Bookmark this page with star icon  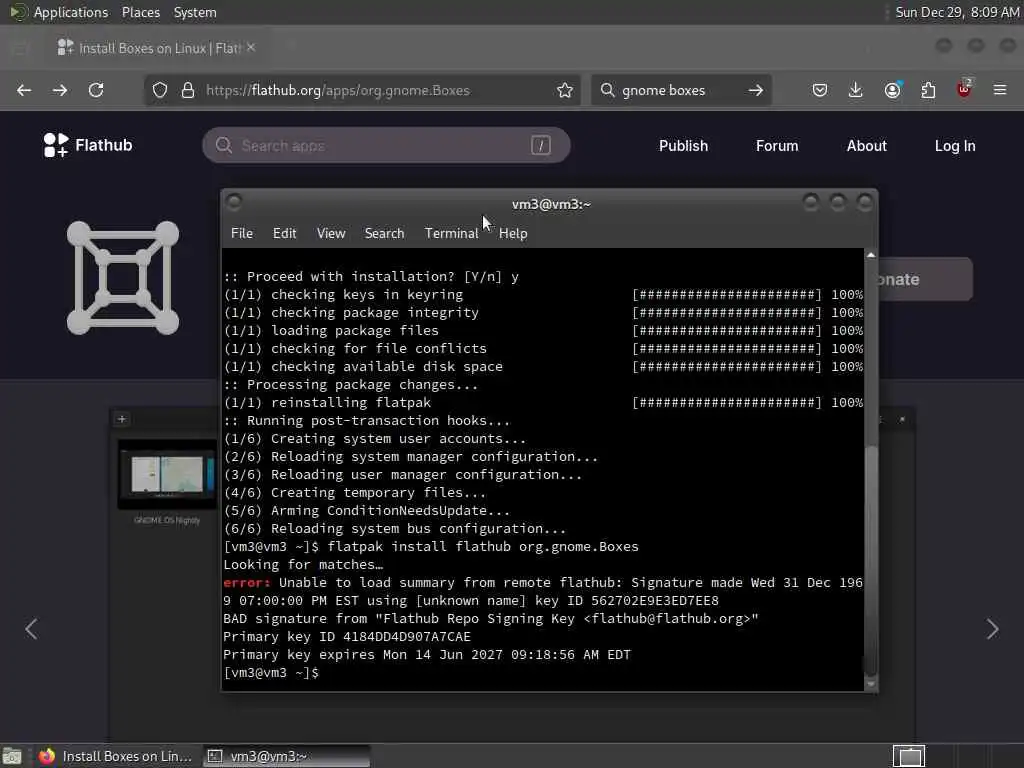(x=565, y=90)
